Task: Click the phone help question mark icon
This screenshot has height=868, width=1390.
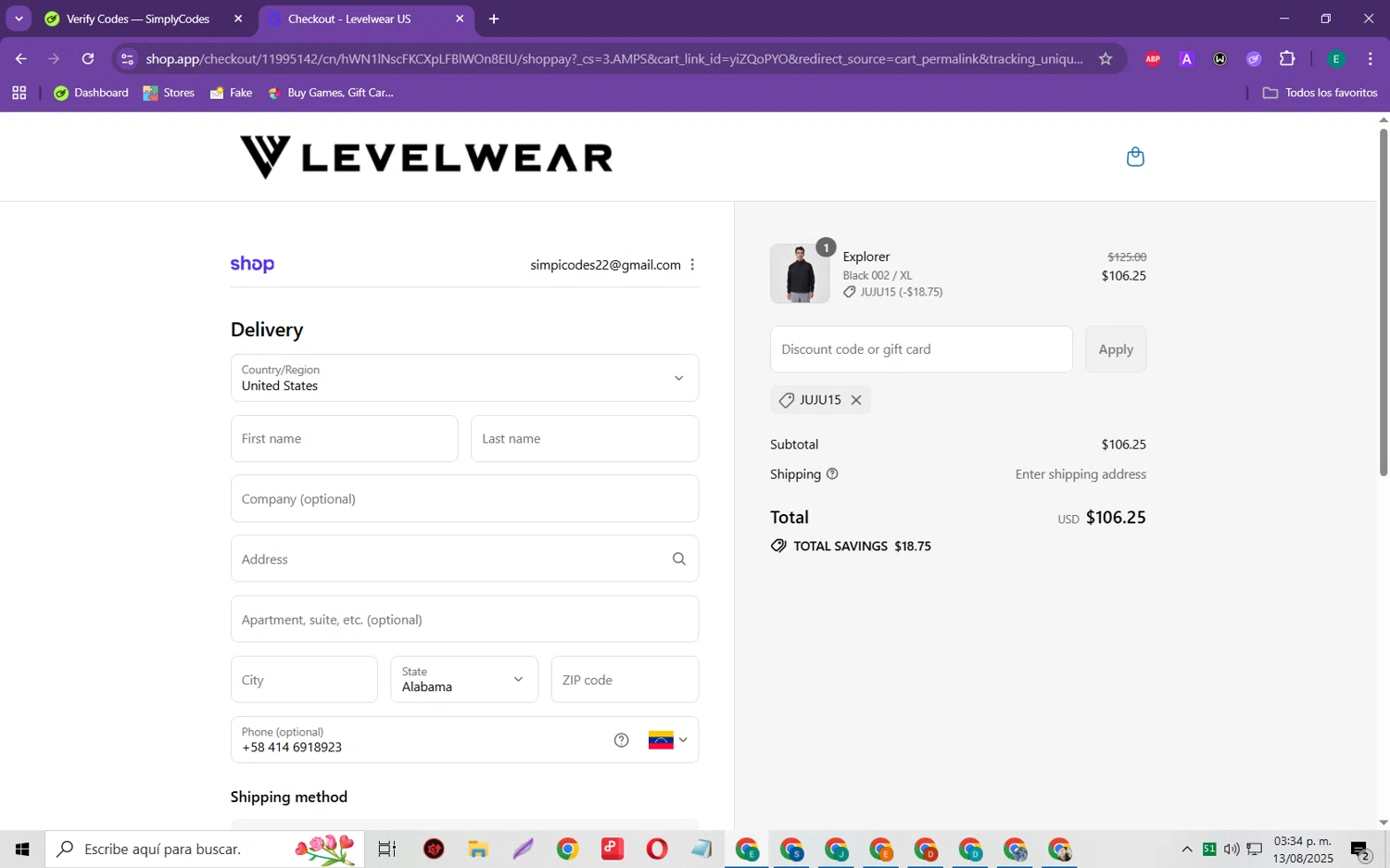Action: [621, 740]
